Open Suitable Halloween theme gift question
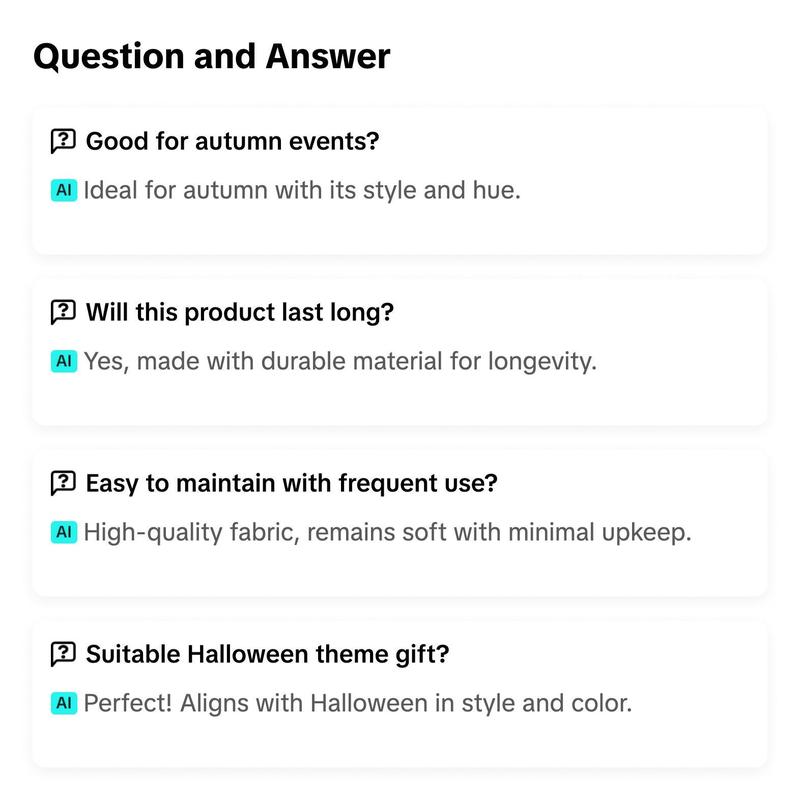Image resolution: width=800 pixels, height=800 pixels. (267, 654)
